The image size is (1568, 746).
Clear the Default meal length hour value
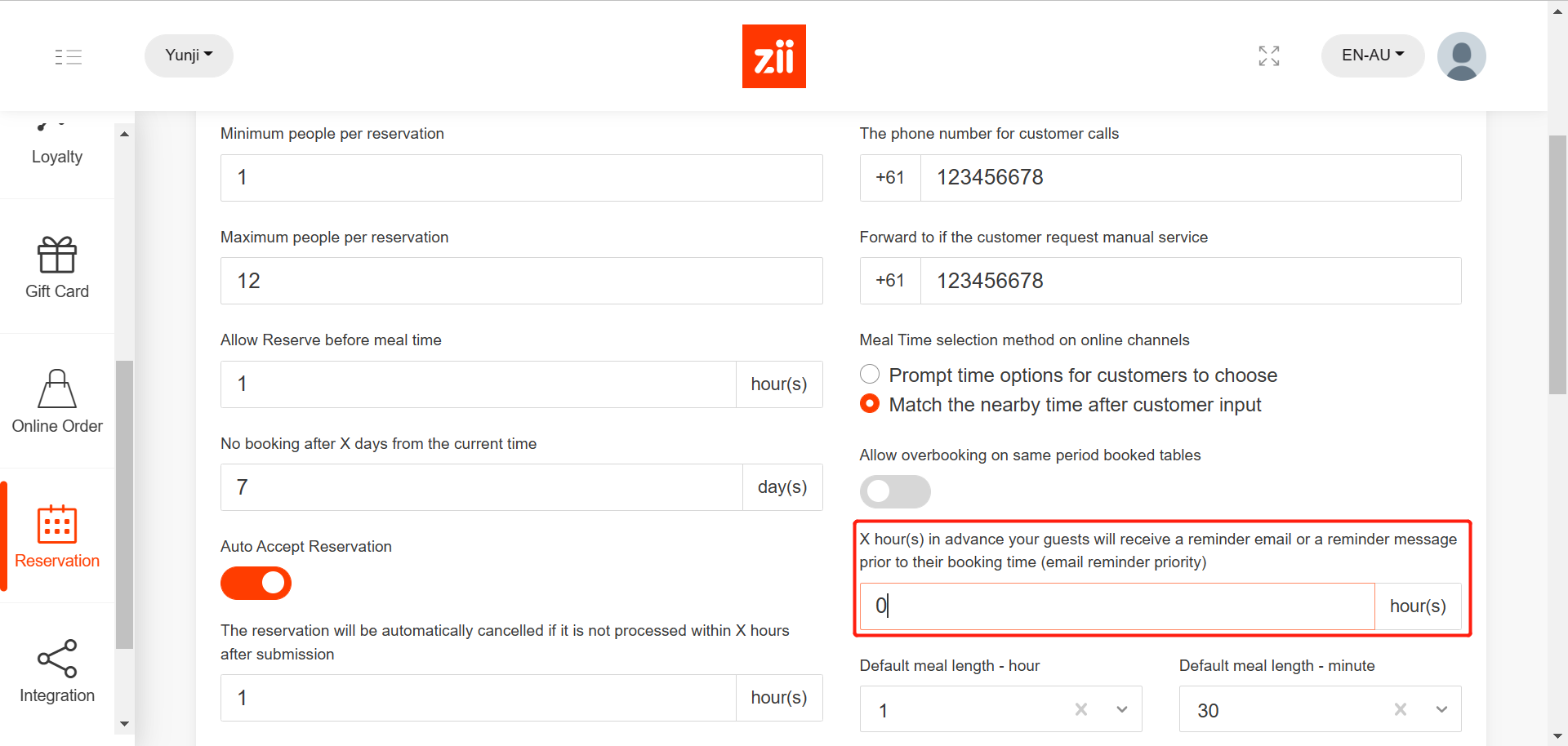(x=1080, y=709)
